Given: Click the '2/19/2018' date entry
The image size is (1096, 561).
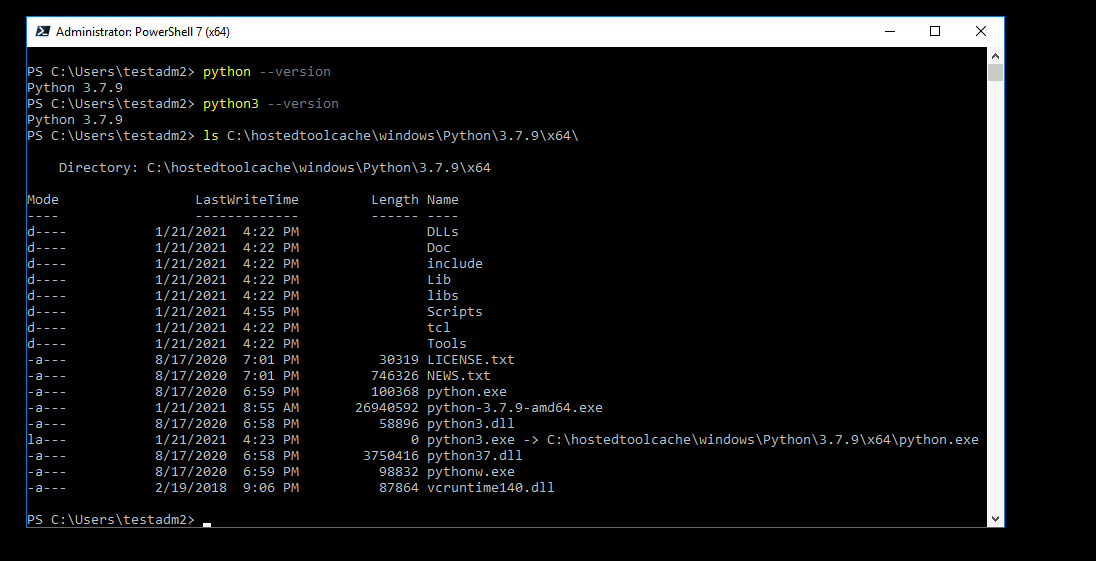Looking at the screenshot, I should tap(191, 488).
